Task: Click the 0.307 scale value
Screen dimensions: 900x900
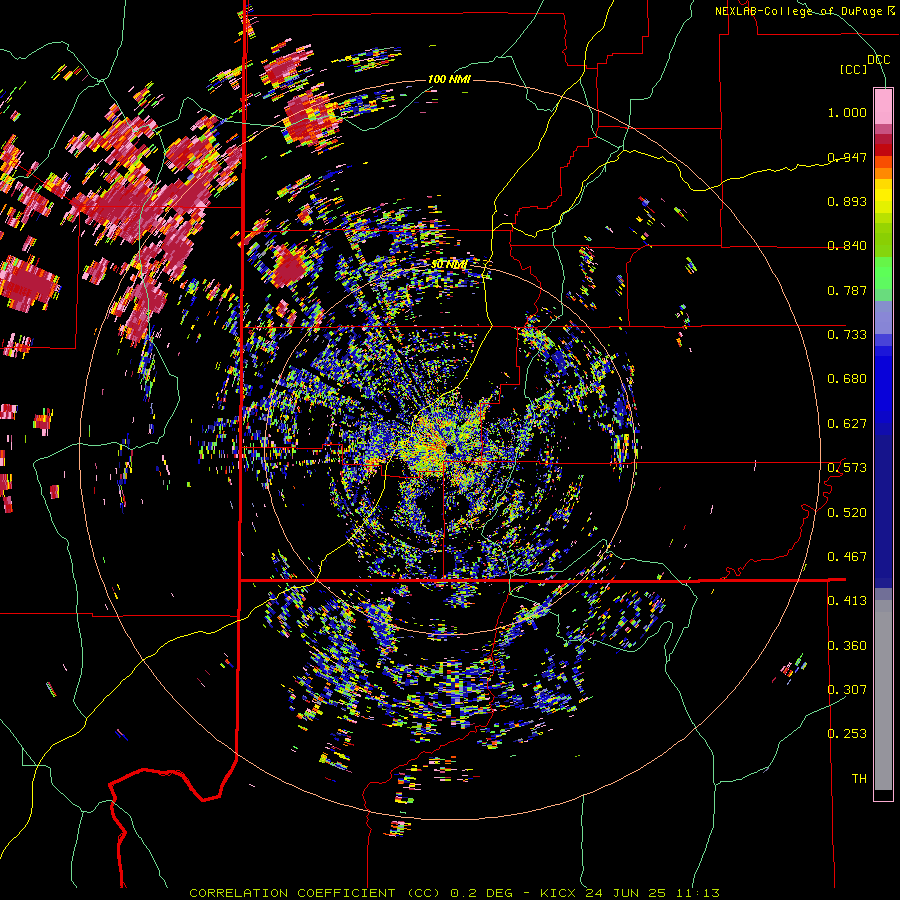Action: [847, 690]
